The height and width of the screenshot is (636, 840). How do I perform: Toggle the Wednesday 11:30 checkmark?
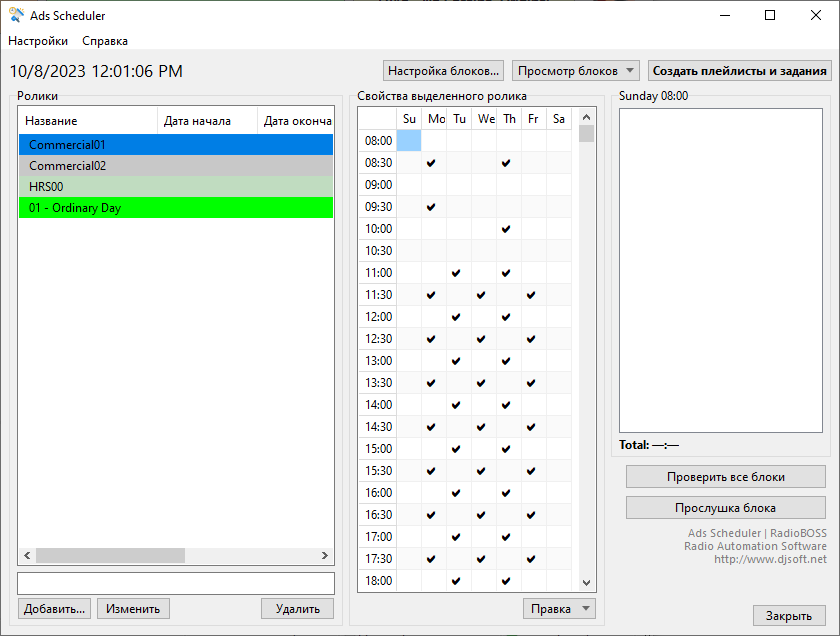coord(484,295)
